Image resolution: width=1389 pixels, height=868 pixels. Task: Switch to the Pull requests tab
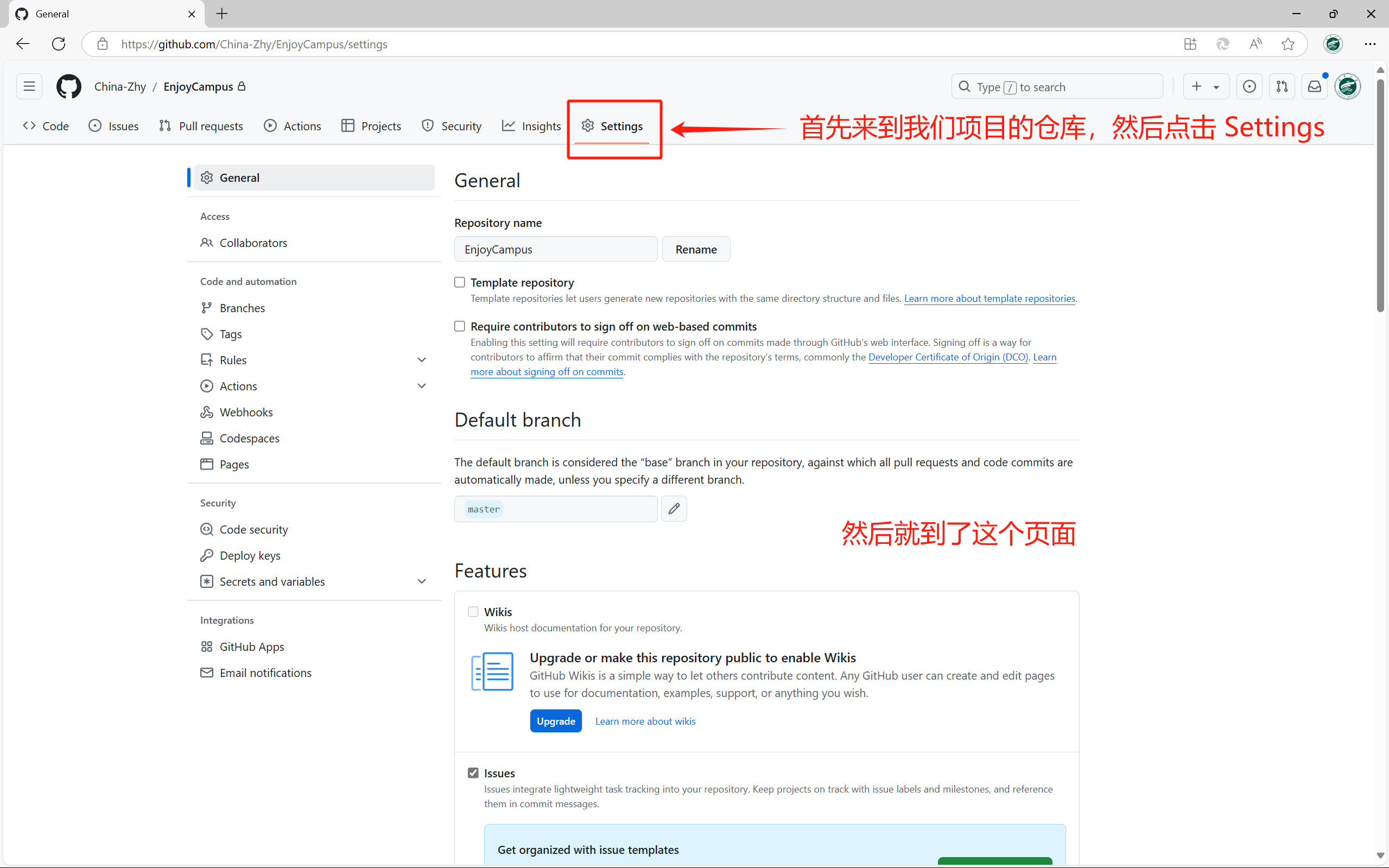201,126
